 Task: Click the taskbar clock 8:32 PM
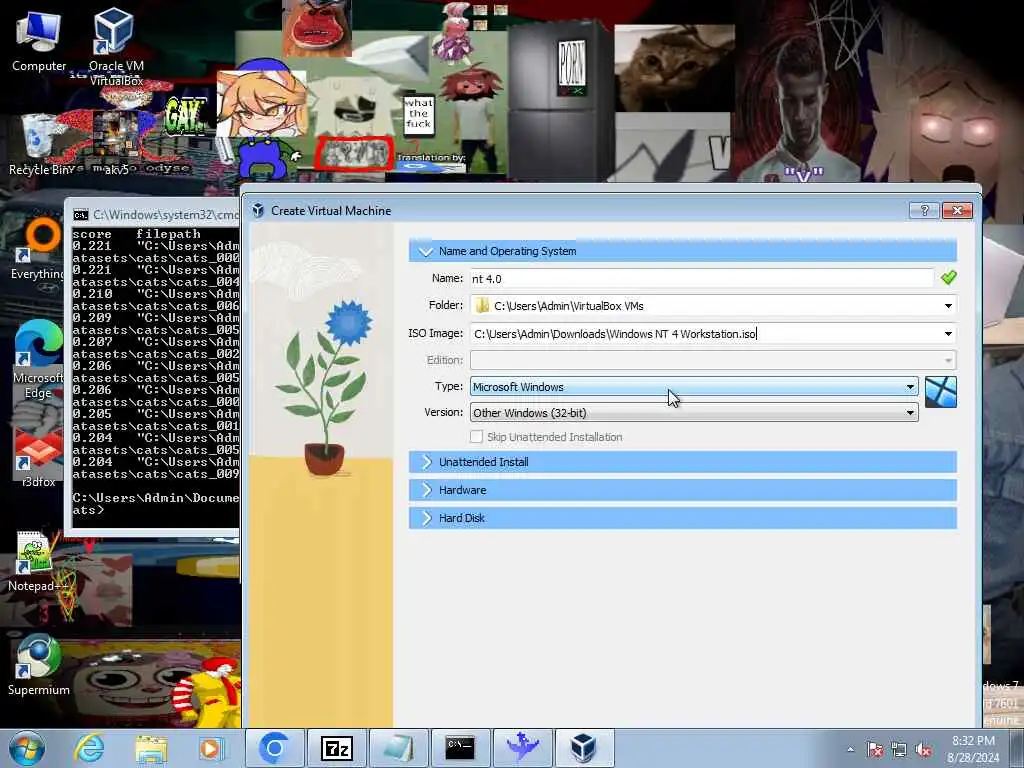tap(974, 749)
